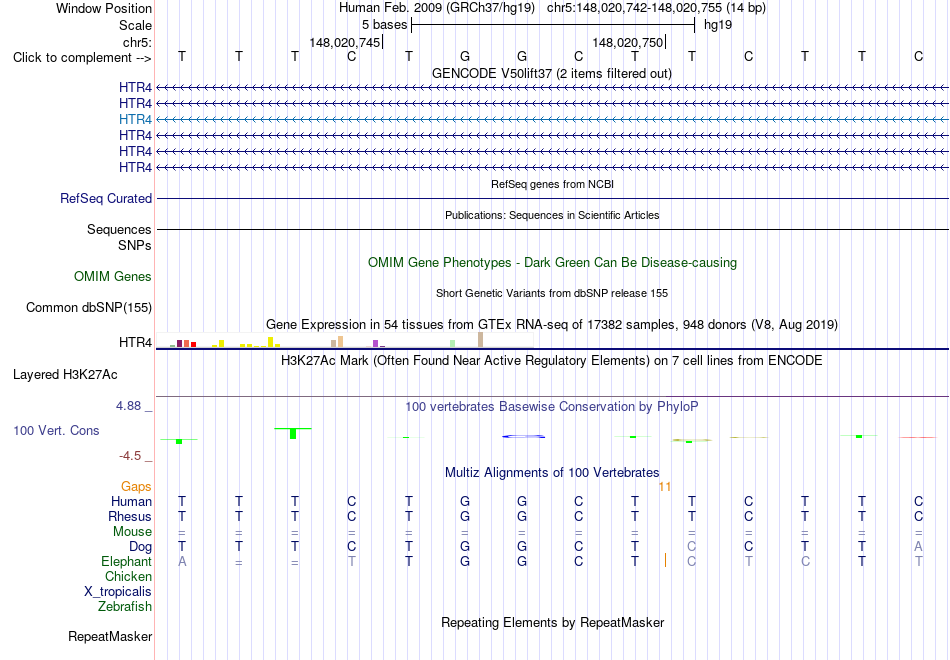Click the 4.88 upper PhyloP scale value

pos(128,406)
